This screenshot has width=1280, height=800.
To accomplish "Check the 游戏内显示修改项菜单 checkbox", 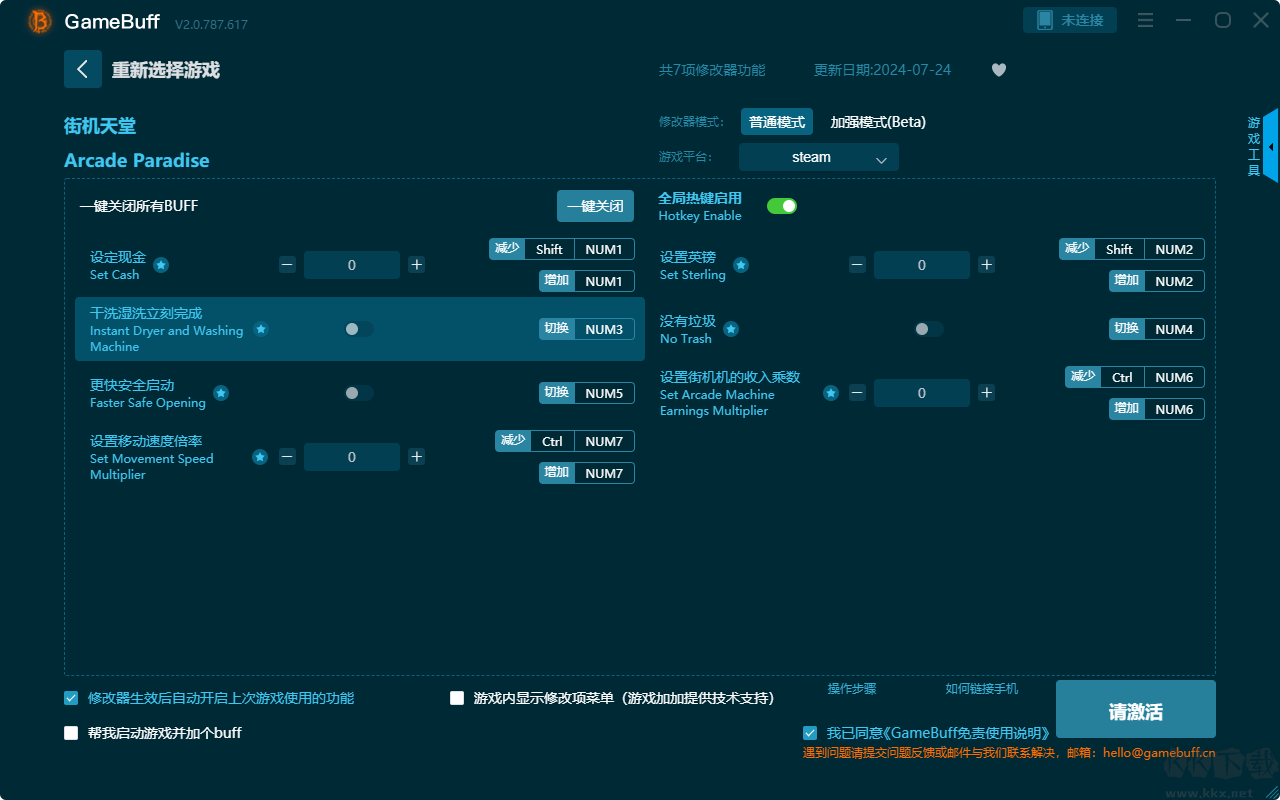I will (457, 698).
